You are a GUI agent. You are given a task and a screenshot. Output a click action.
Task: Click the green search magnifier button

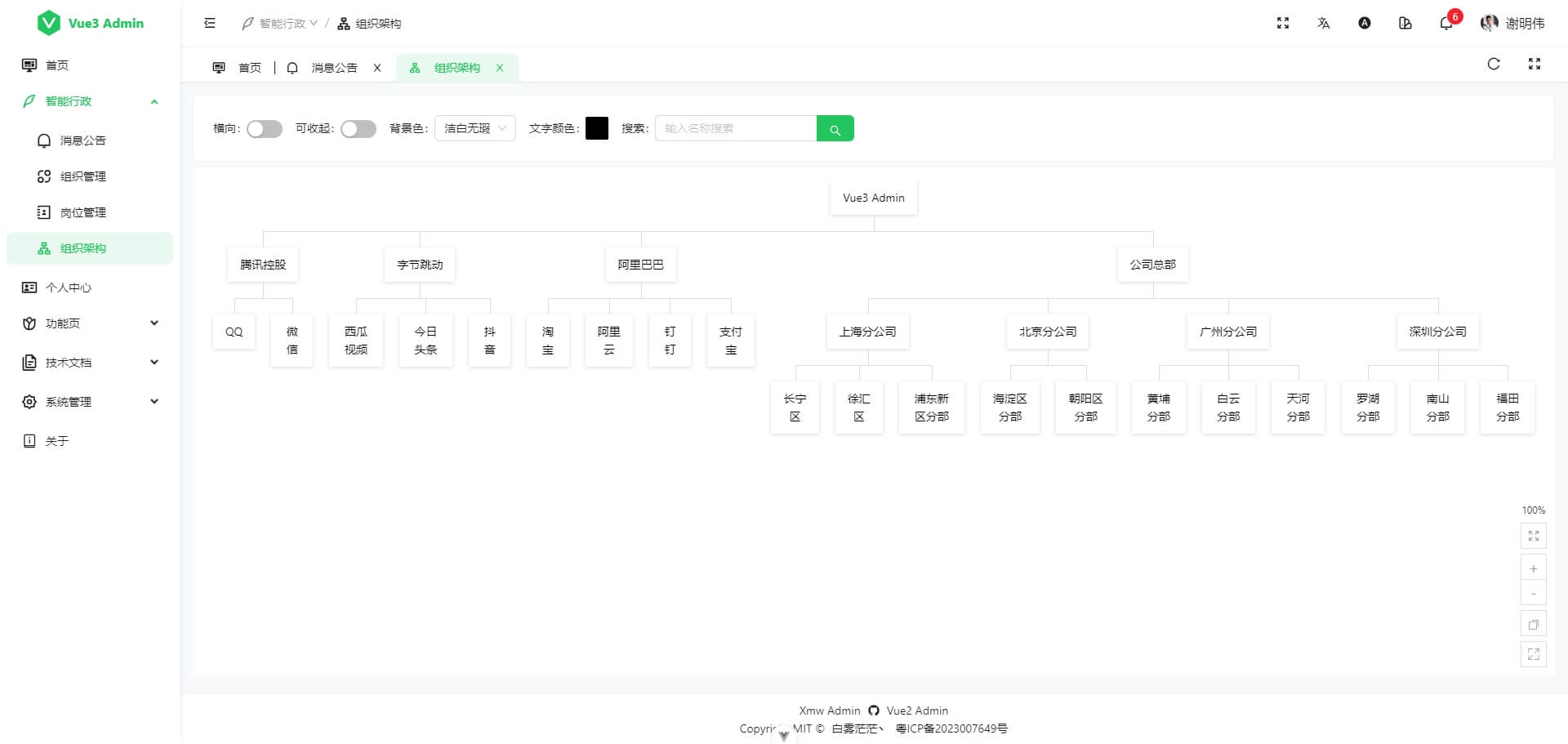835,128
